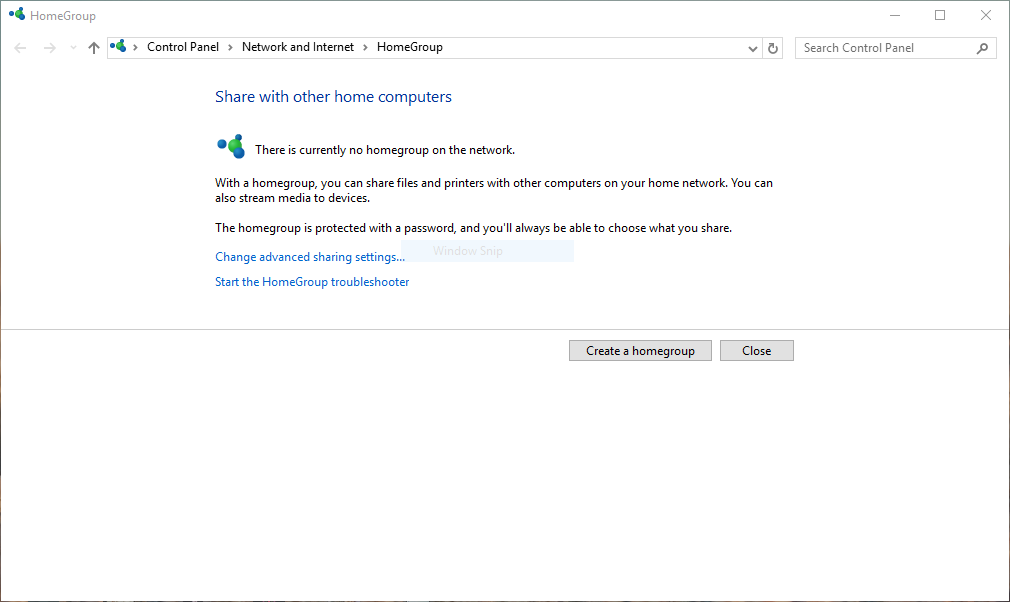Go back using the Back arrow
The height and width of the screenshot is (602, 1010).
(x=20, y=48)
